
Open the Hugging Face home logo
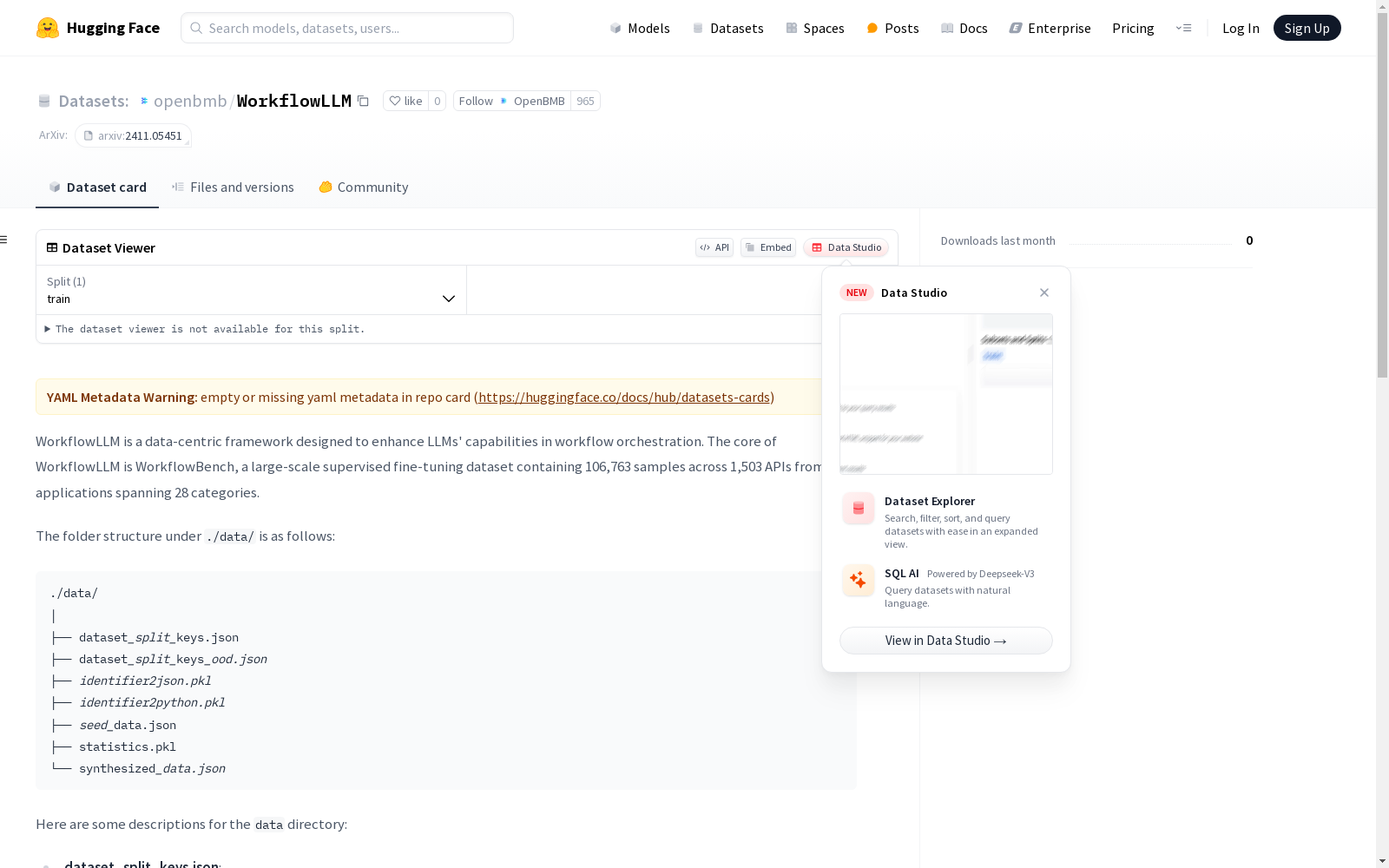pyautogui.click(x=98, y=28)
